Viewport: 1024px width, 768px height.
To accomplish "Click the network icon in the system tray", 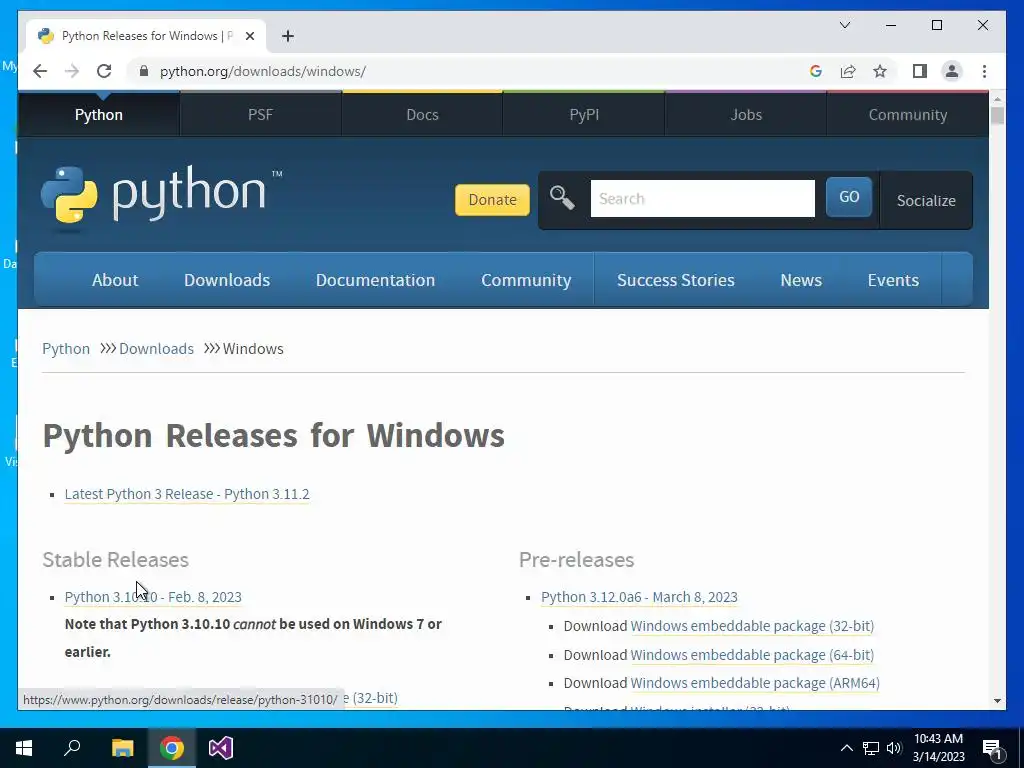I will click(871, 748).
